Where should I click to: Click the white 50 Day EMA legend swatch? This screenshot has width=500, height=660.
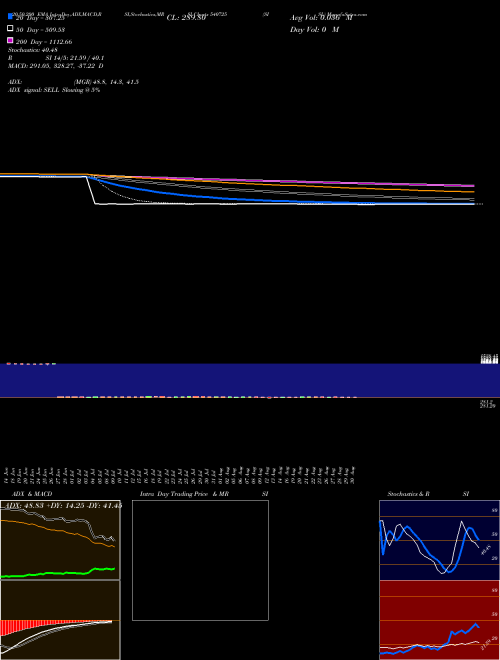coord(10,29)
